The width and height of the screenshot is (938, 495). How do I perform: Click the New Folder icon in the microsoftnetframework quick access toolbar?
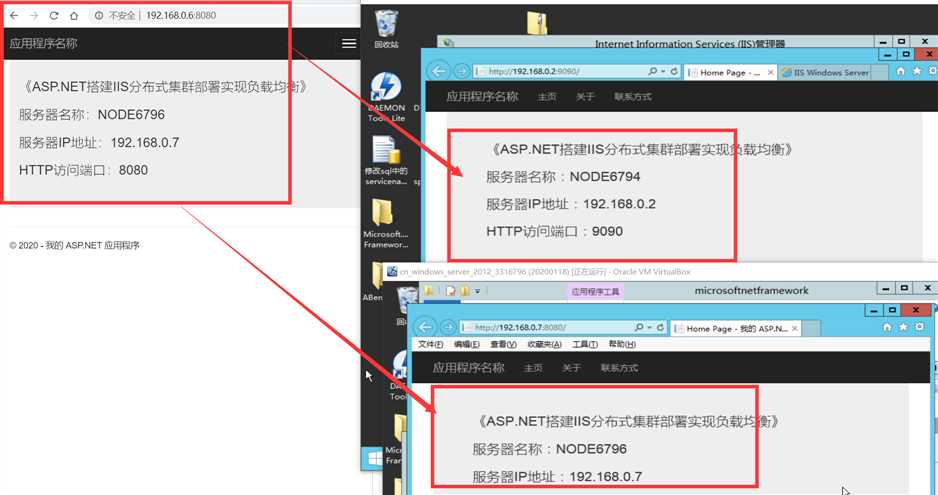(465, 291)
